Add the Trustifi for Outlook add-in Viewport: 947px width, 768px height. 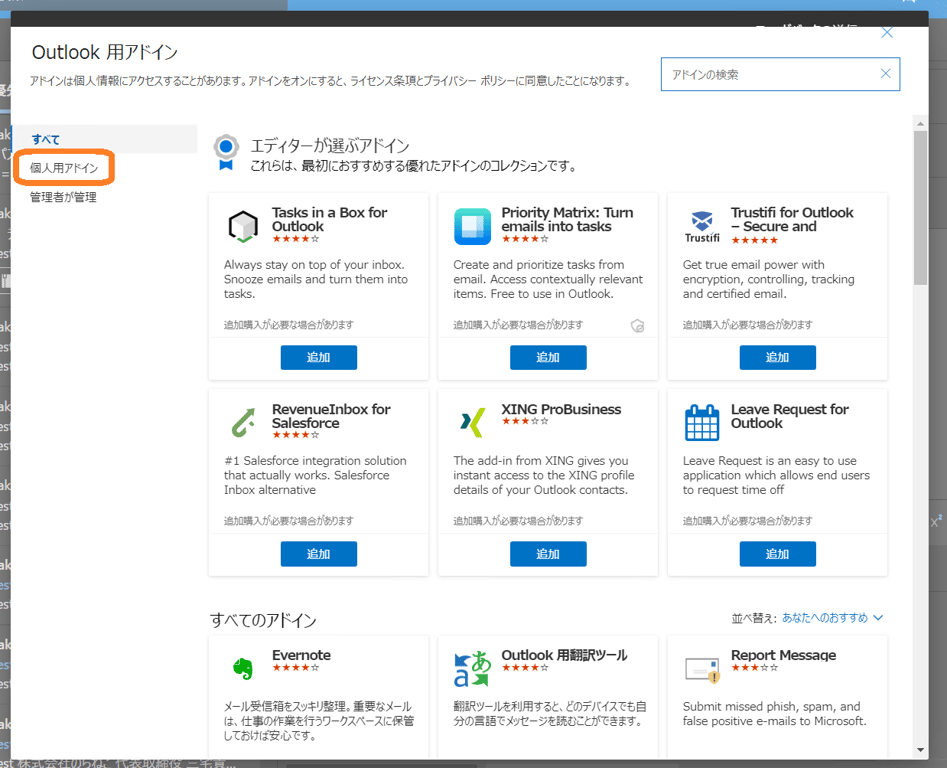[x=778, y=357]
